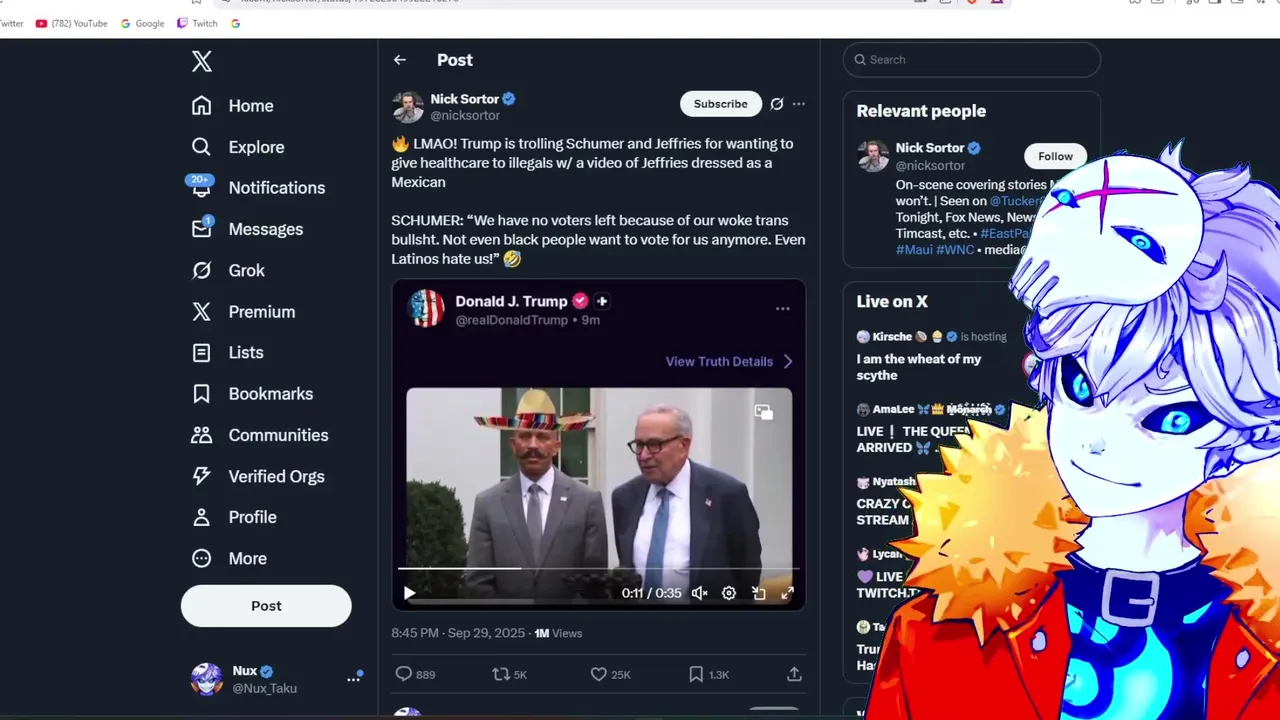
Task: Click the back arrow in Post header
Action: (x=400, y=60)
